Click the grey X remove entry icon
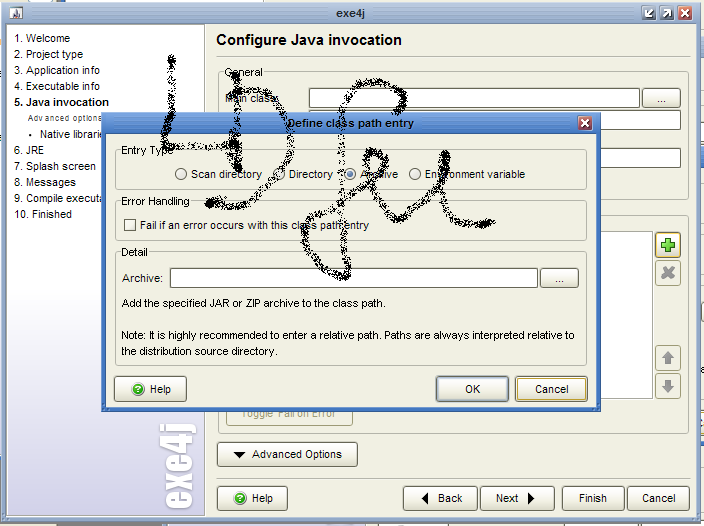704x526 pixels. click(668, 273)
